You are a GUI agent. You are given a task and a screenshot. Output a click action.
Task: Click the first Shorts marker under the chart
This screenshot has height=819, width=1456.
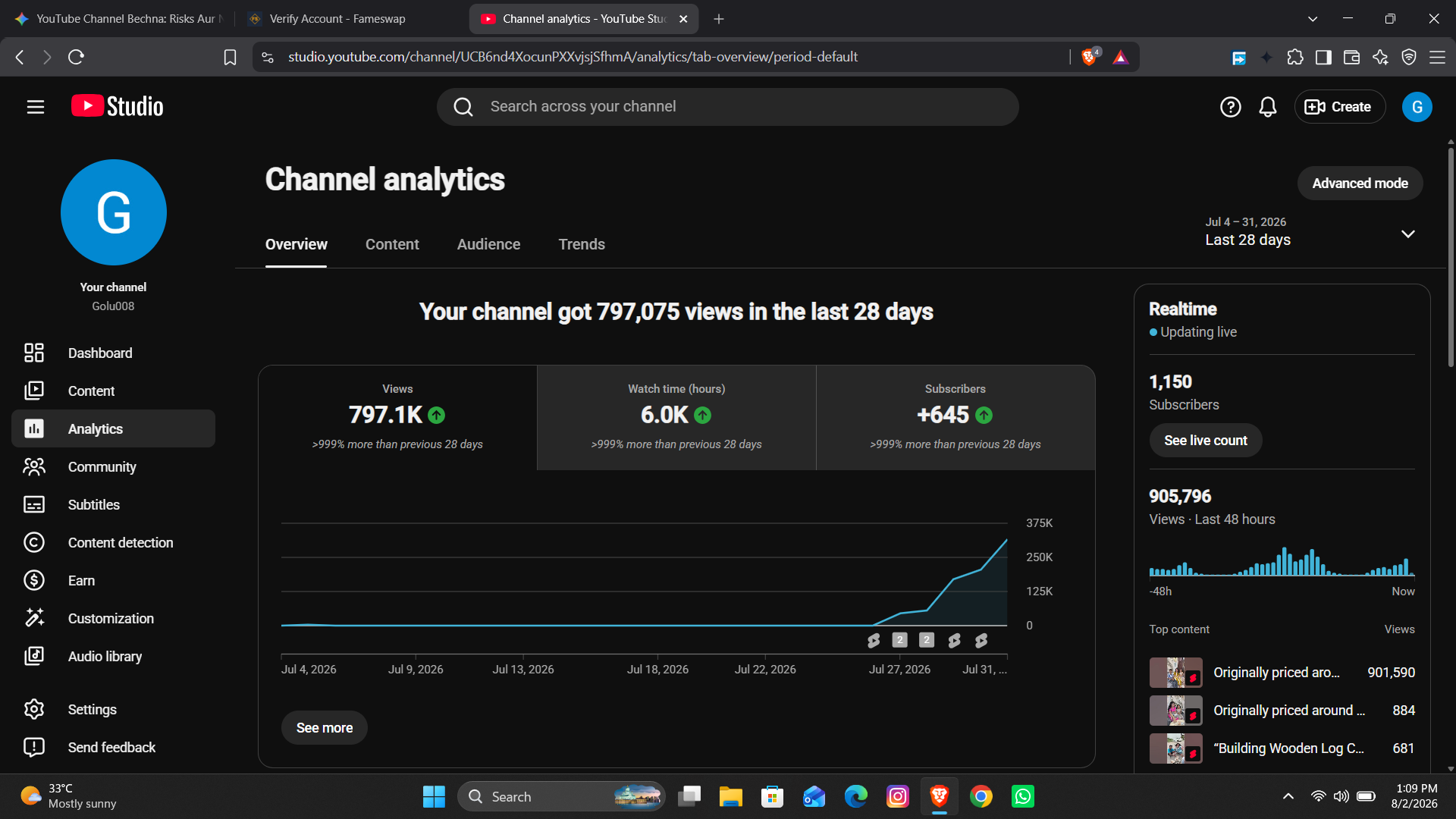874,641
